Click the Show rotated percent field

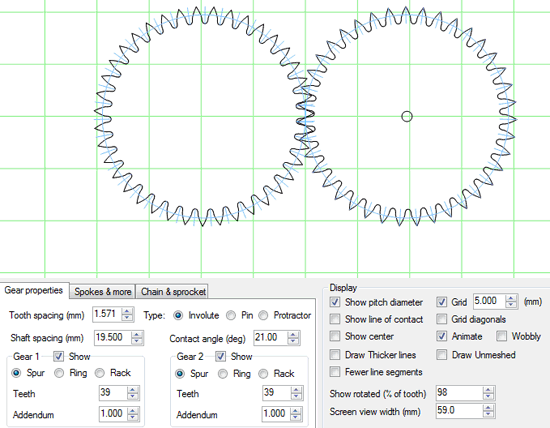(460, 393)
